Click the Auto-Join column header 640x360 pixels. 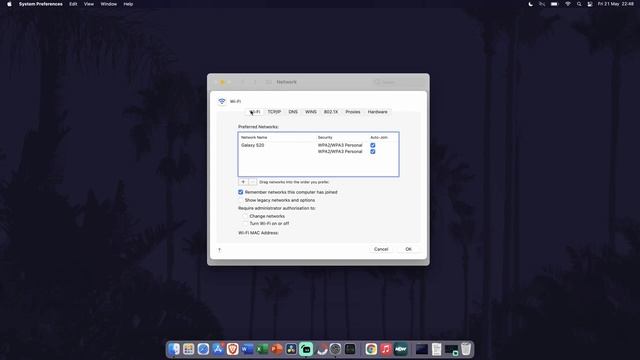(379, 138)
